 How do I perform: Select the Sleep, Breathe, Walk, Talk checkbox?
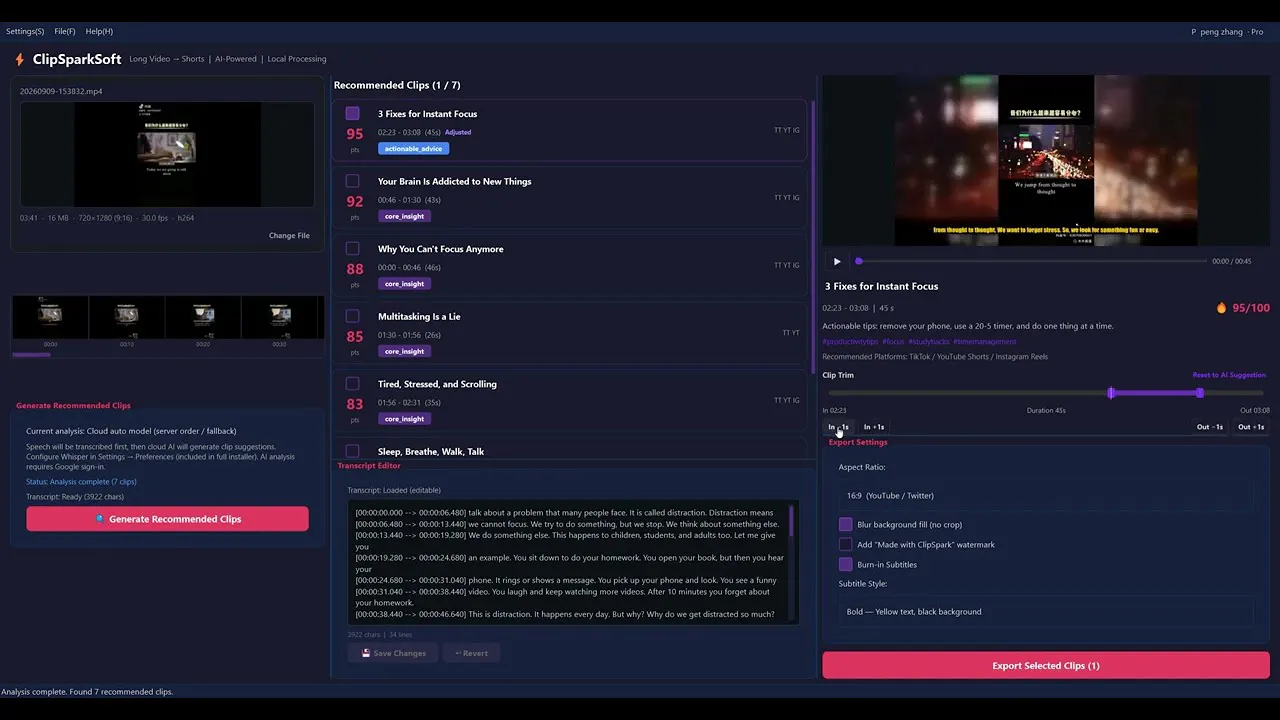[352, 451]
